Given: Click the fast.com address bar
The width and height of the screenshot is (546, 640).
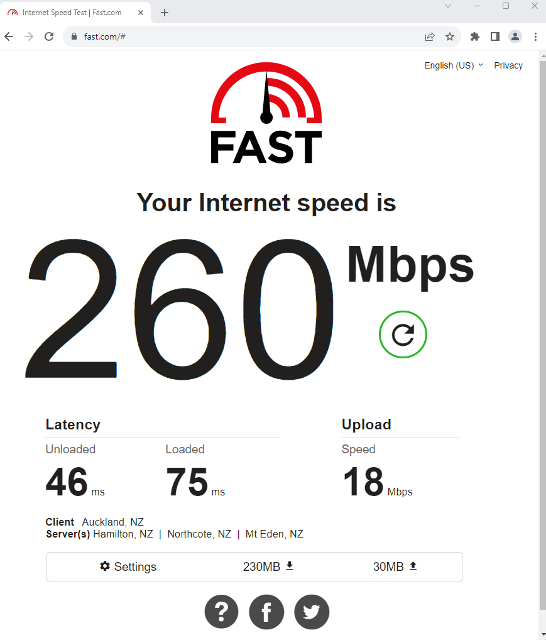Looking at the screenshot, I should 245,37.
